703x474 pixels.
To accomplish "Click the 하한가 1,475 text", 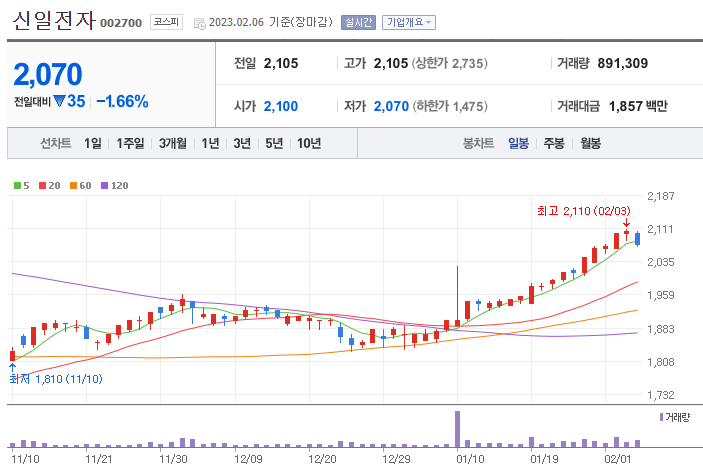I will 450,106.
